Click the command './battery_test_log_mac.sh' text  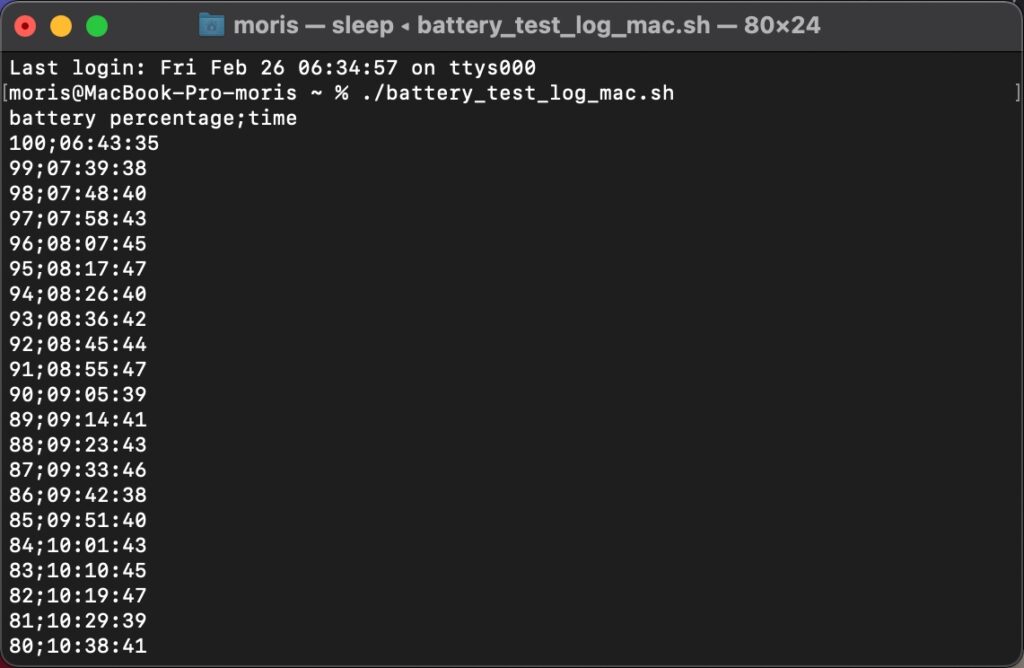tap(518, 93)
